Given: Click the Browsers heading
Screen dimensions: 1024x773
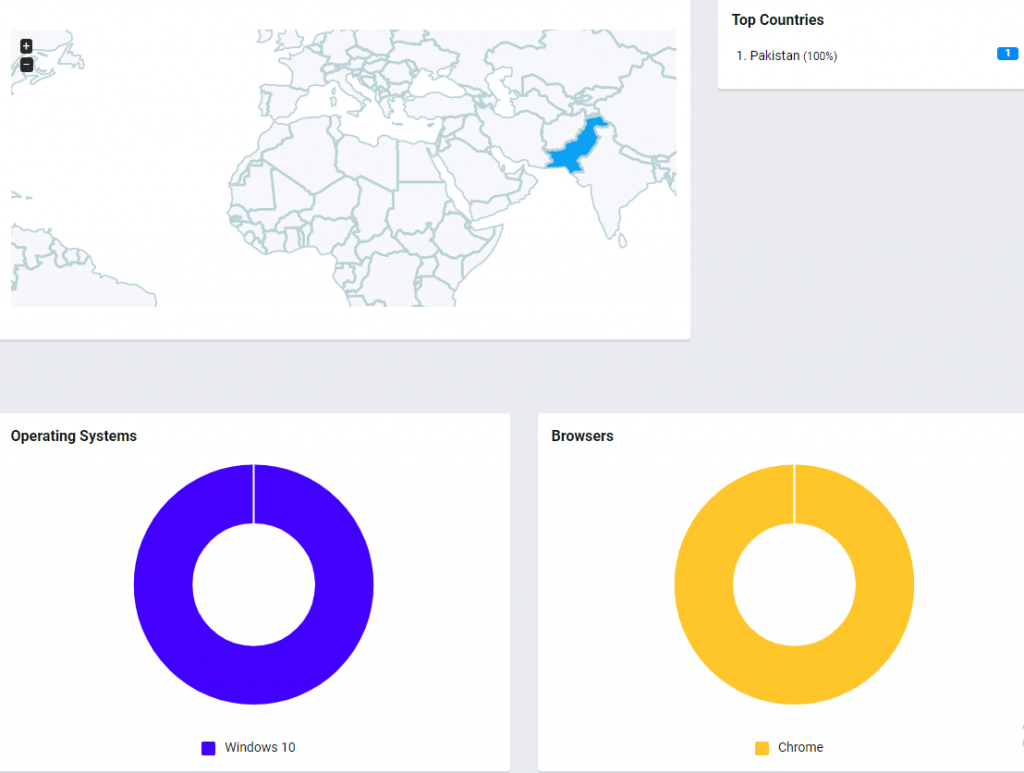Looking at the screenshot, I should point(583,436).
